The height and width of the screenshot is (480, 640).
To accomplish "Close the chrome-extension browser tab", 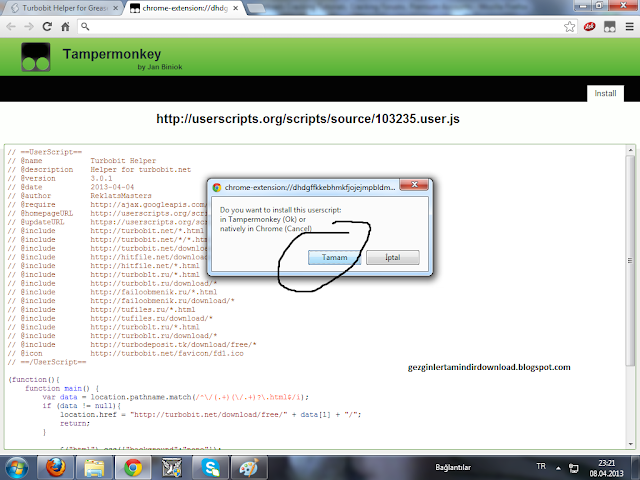I will 236,8.
